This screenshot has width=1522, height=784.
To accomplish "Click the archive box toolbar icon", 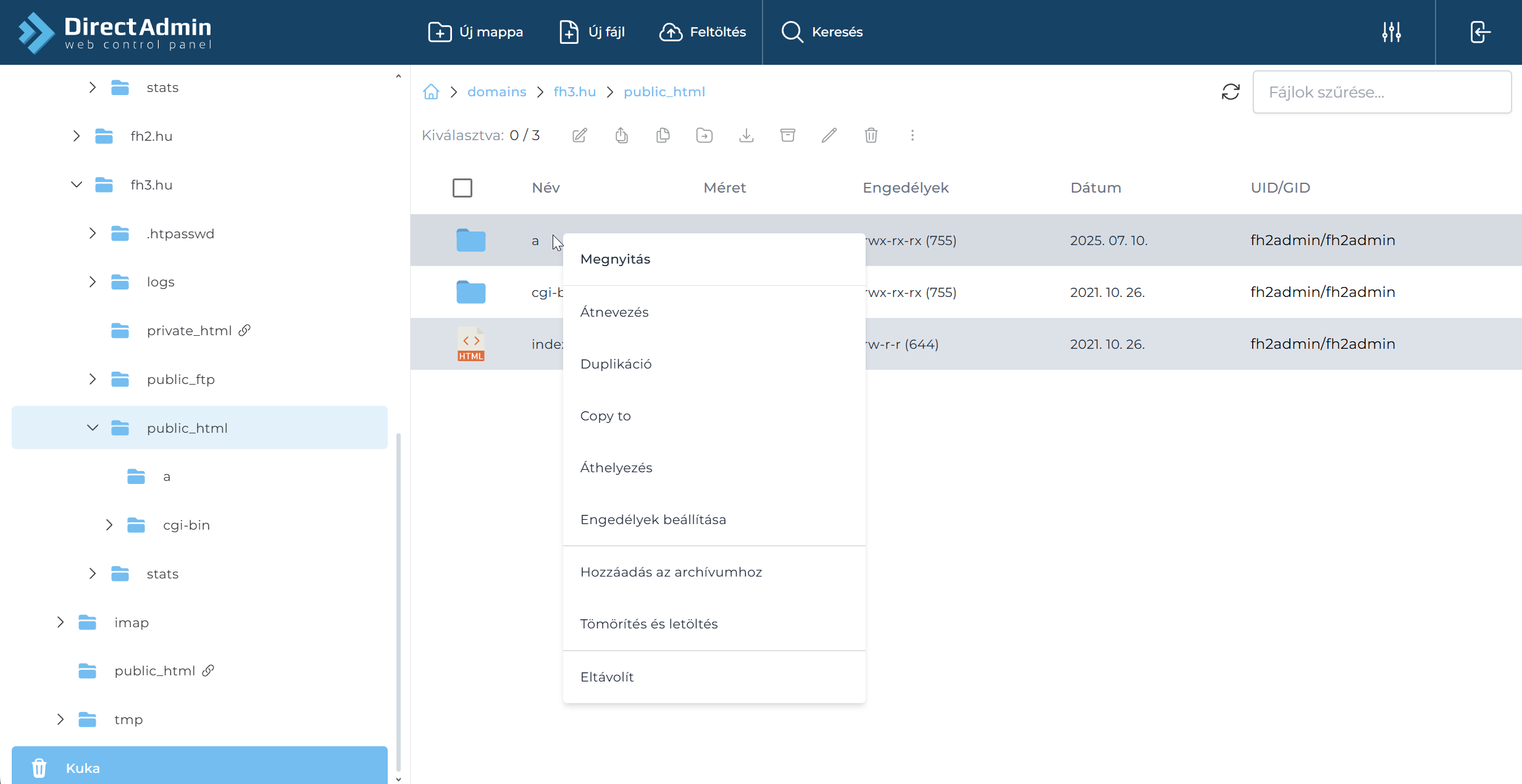I will [788, 135].
